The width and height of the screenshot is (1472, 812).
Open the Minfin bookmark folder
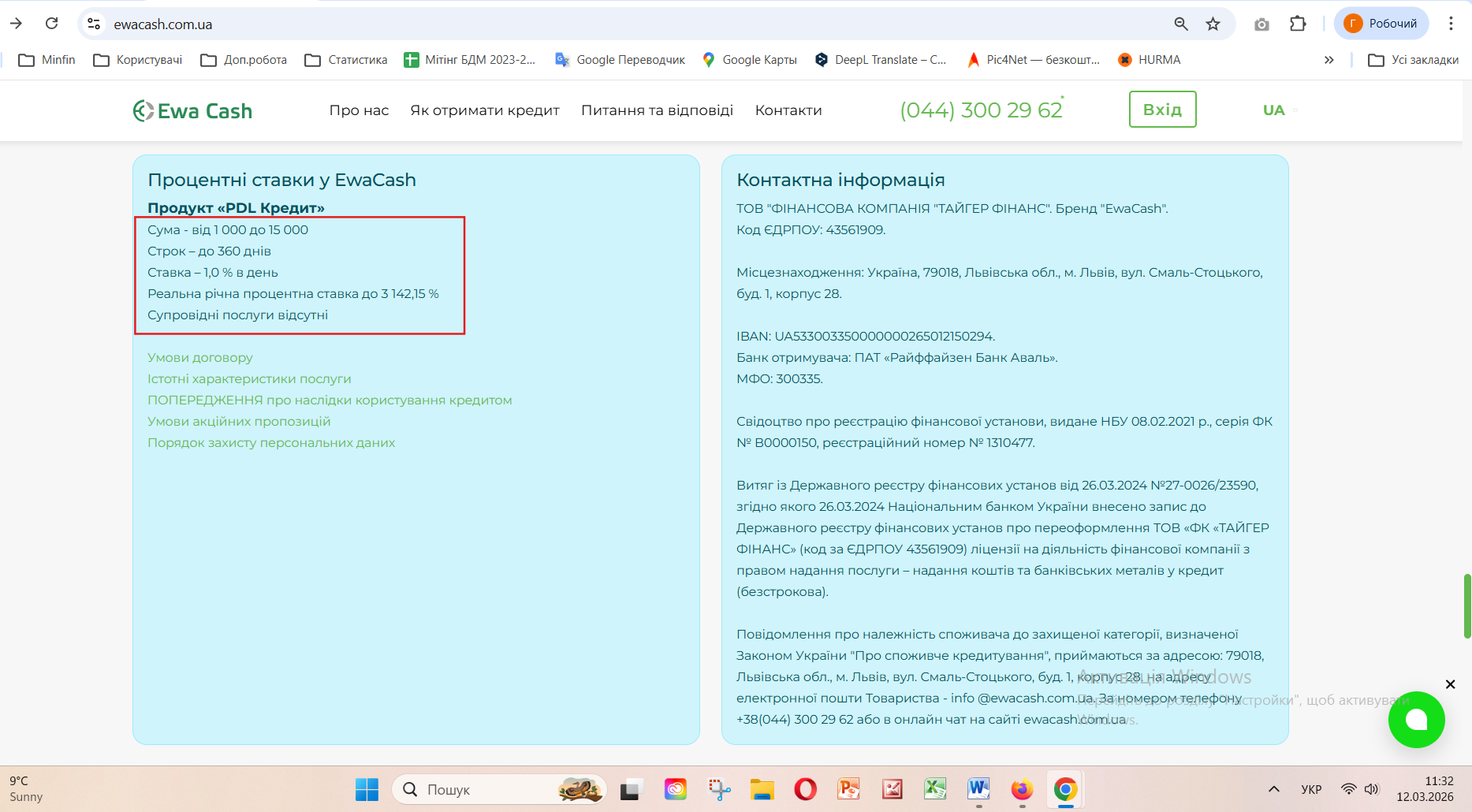(x=47, y=60)
